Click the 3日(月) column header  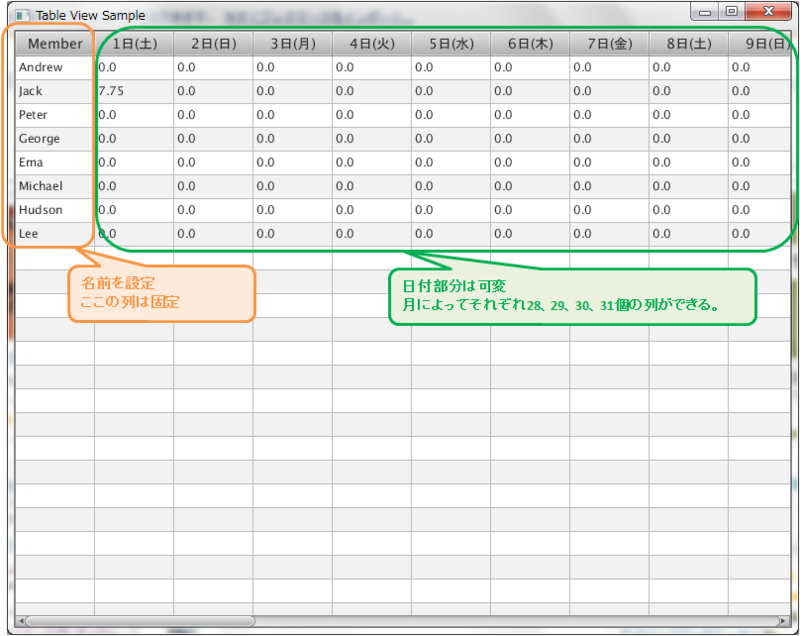click(x=292, y=44)
